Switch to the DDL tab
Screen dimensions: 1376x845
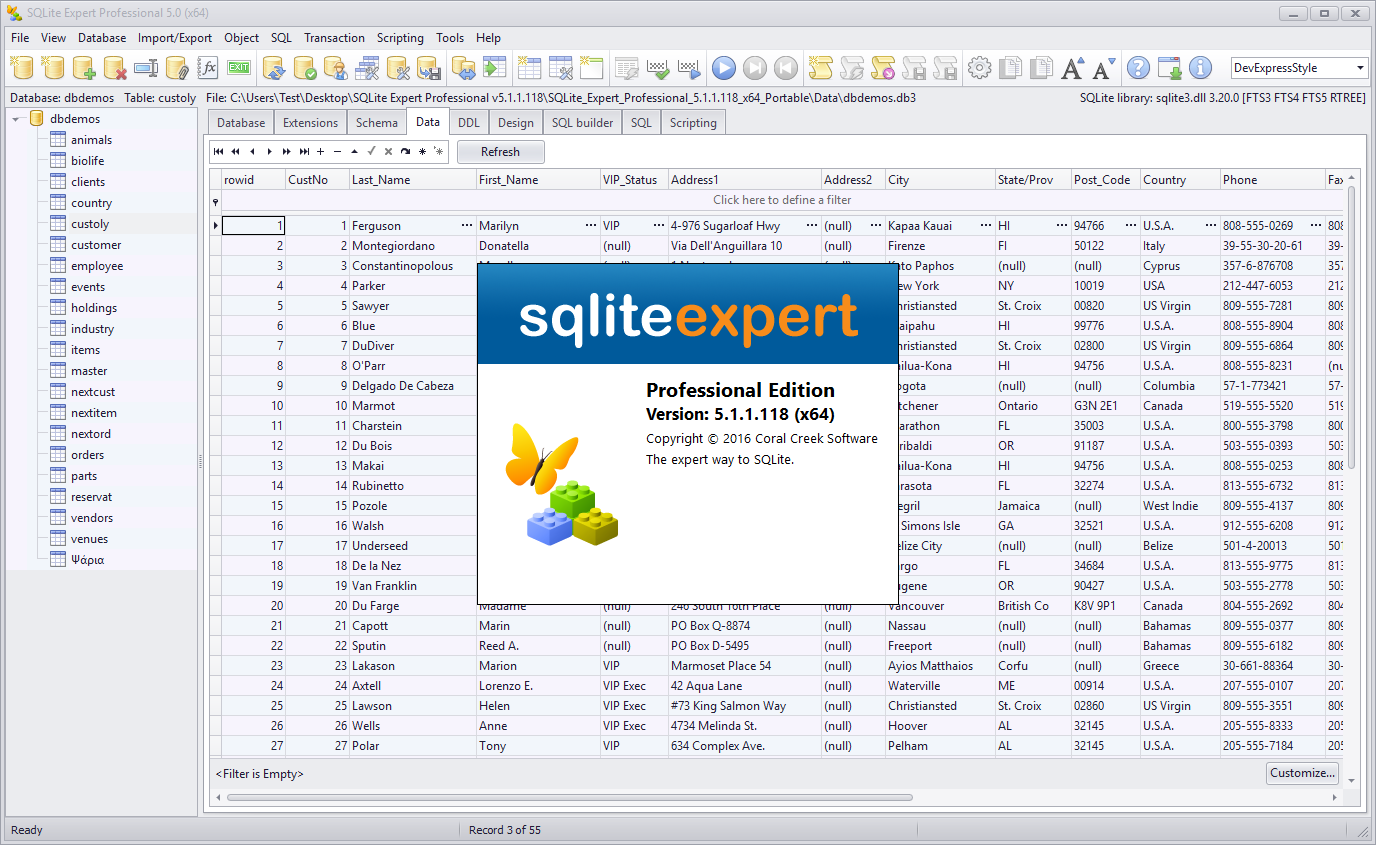(468, 123)
